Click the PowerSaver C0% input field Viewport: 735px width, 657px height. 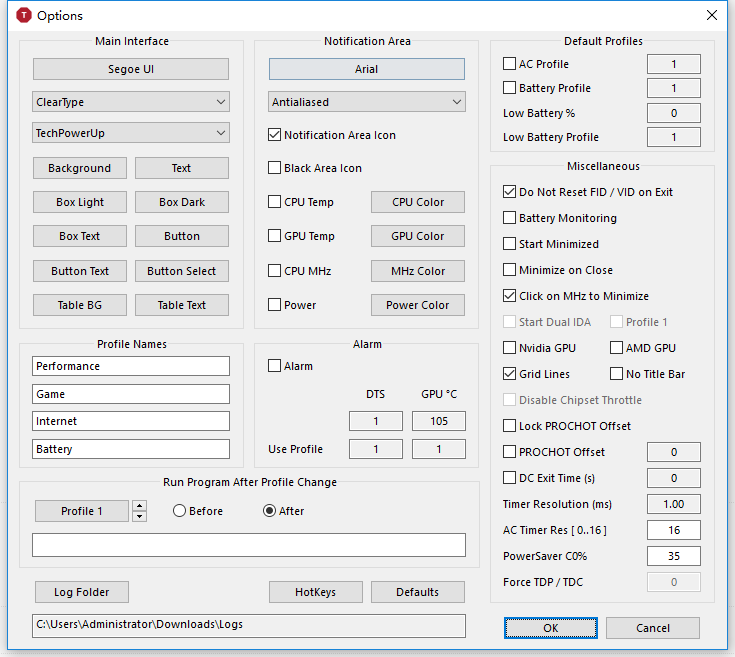coord(673,556)
